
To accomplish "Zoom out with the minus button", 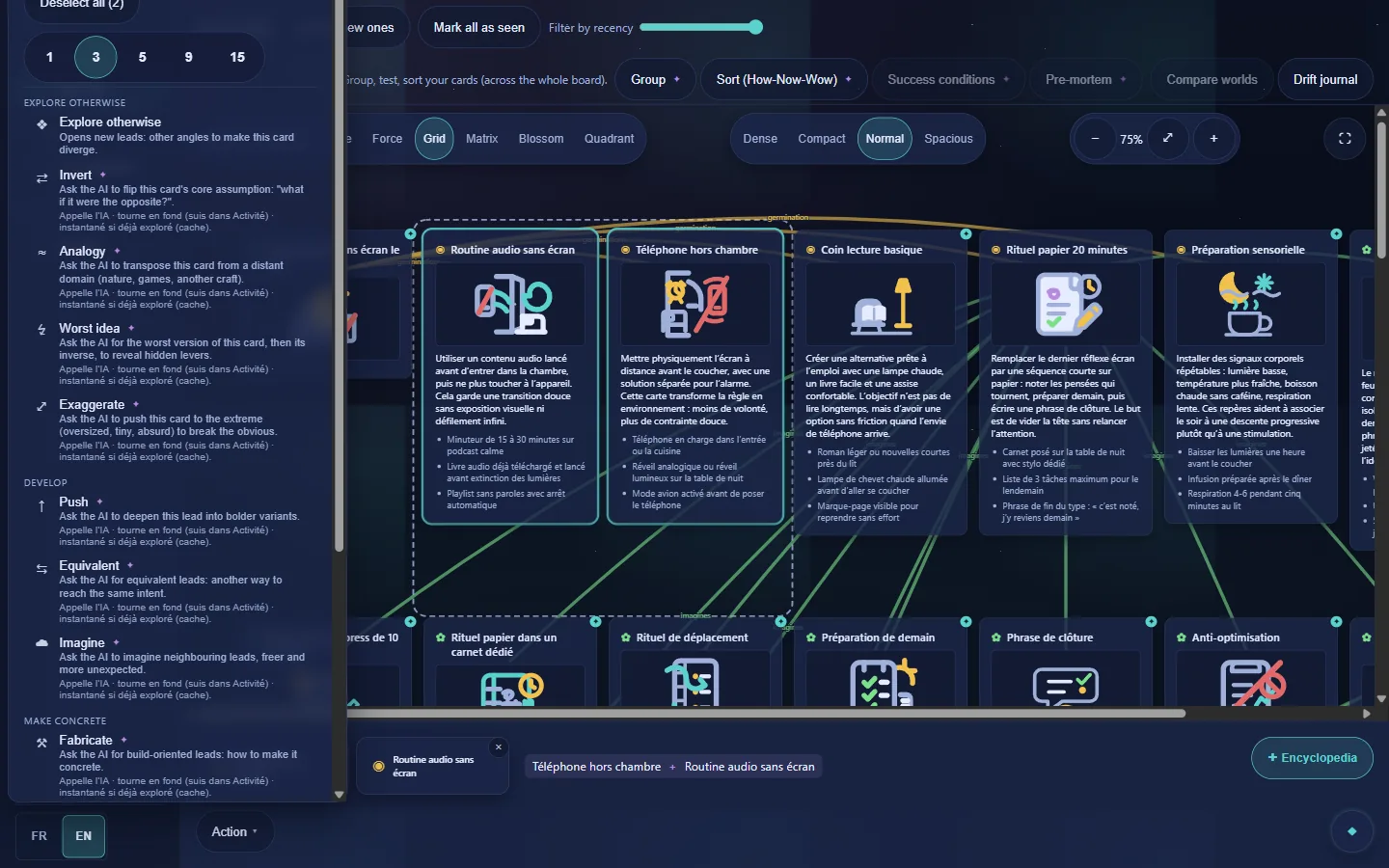I will [1095, 139].
